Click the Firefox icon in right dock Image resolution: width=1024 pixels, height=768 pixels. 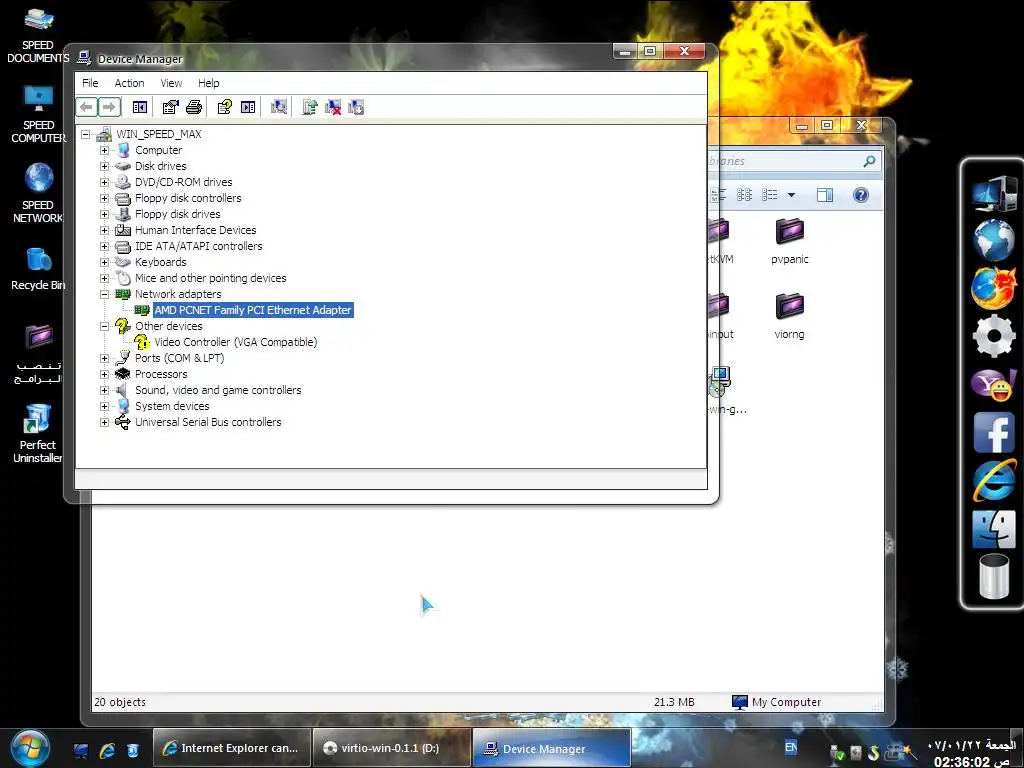[x=993, y=288]
